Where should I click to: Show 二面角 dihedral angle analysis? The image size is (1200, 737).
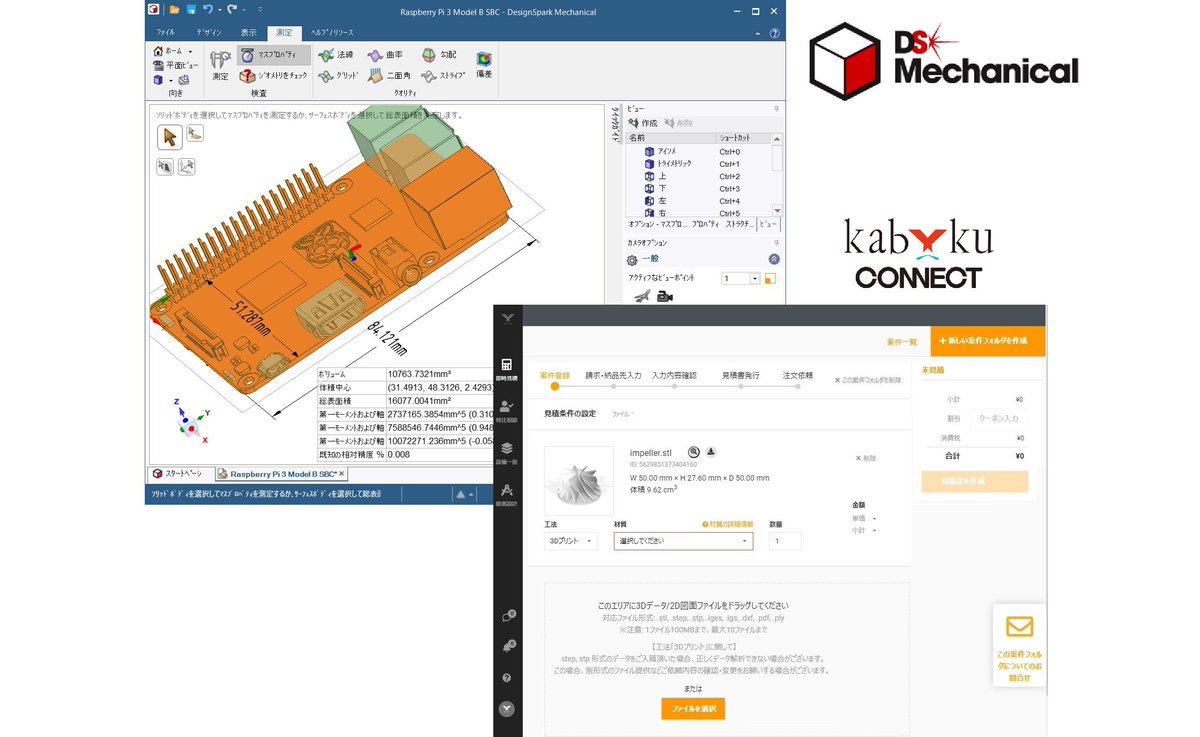click(389, 75)
